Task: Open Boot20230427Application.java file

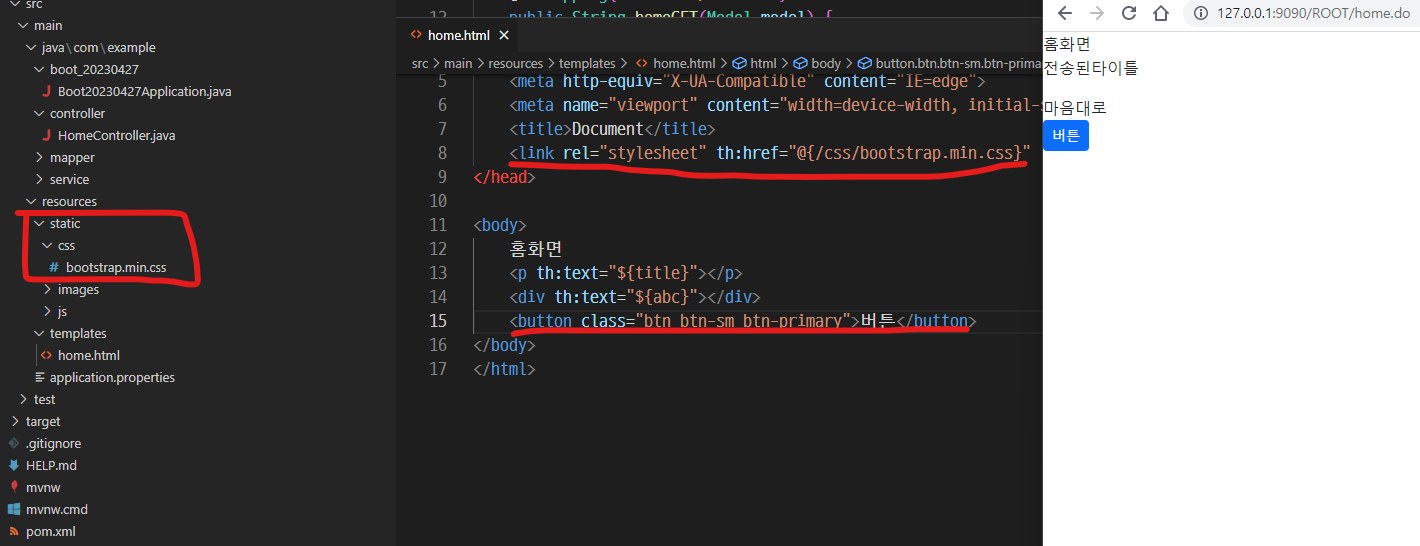Action: click(145, 91)
